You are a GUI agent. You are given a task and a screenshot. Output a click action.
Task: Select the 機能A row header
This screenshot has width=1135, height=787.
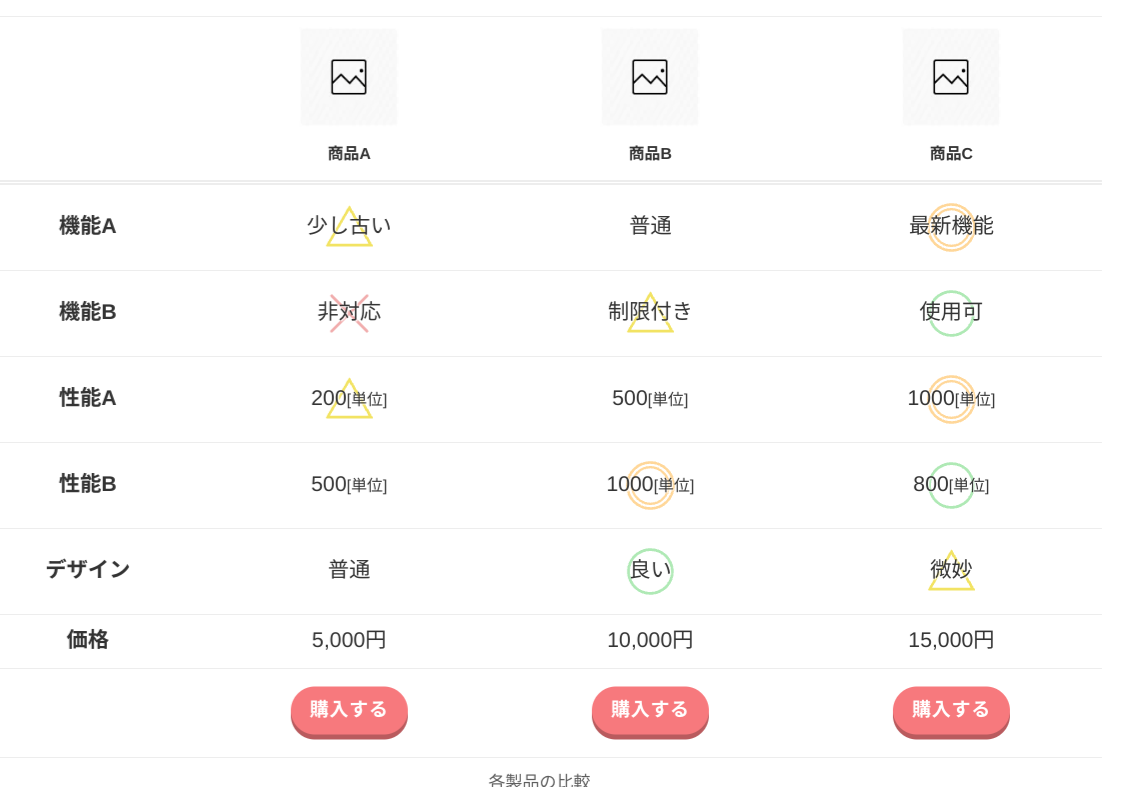(x=88, y=226)
